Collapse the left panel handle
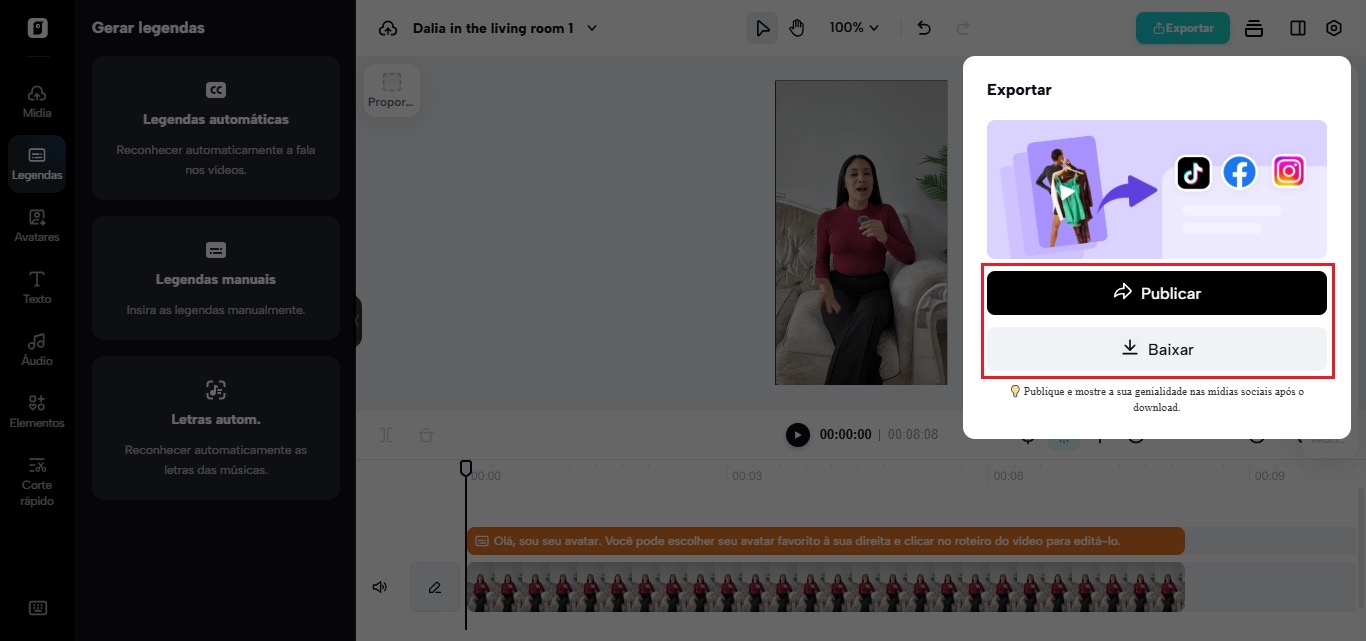This screenshot has height=641, width=1366. (358, 320)
